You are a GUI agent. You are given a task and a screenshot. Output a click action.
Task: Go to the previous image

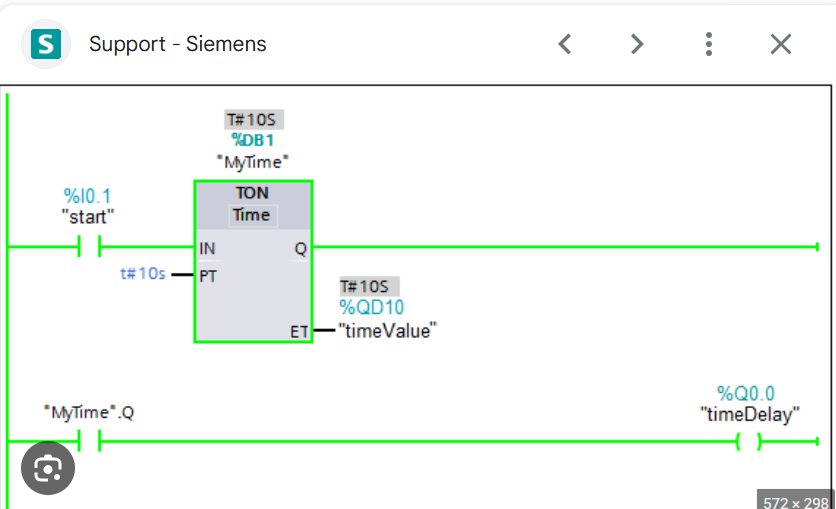(x=565, y=44)
